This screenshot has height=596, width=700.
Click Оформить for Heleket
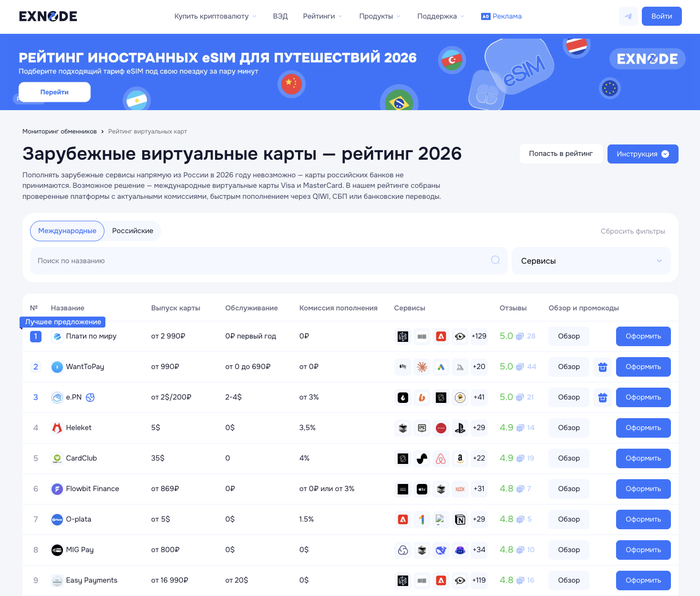pos(643,428)
